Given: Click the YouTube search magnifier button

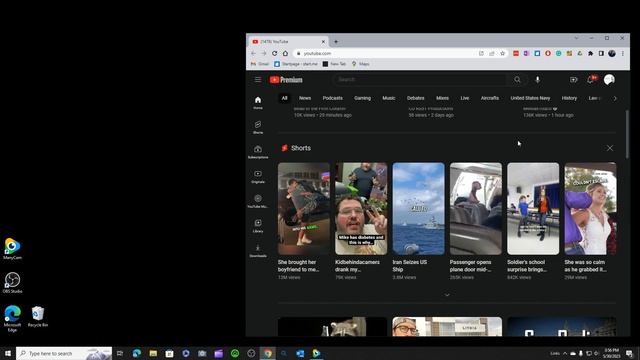Looking at the screenshot, I should (x=517, y=80).
